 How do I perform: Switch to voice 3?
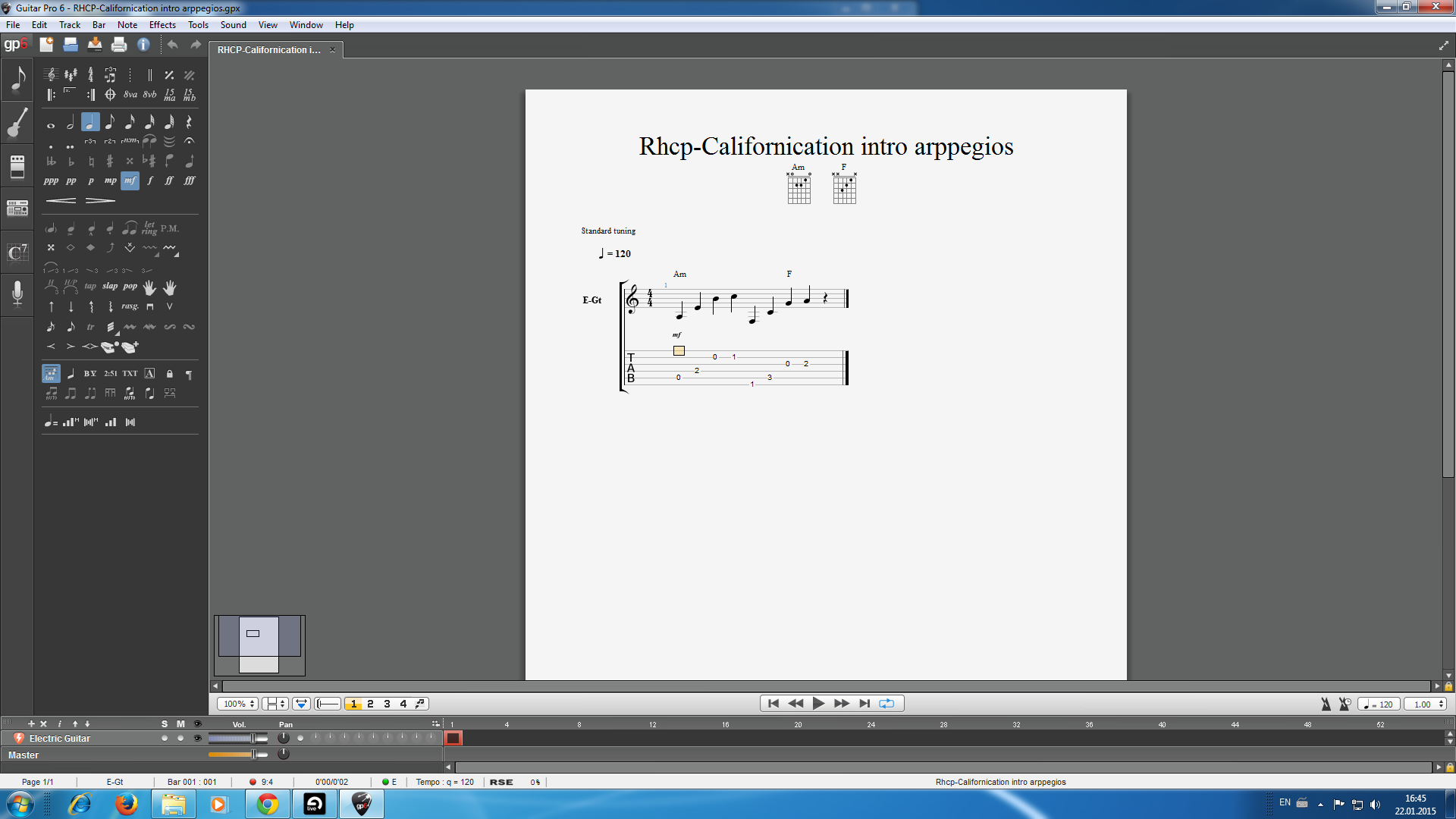pyautogui.click(x=387, y=704)
